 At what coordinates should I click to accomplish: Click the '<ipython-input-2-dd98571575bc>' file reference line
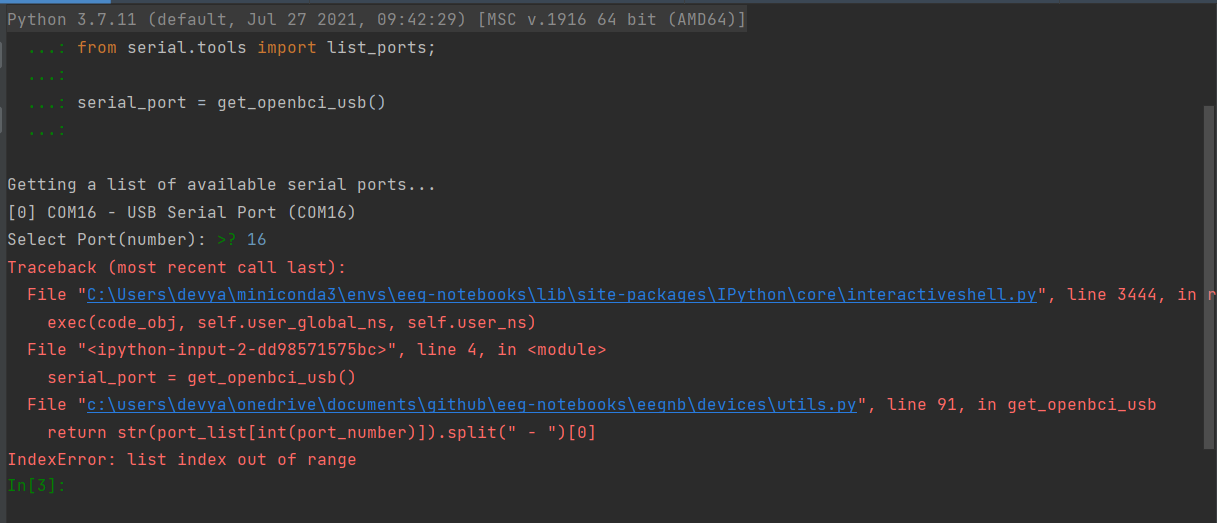click(x=317, y=350)
